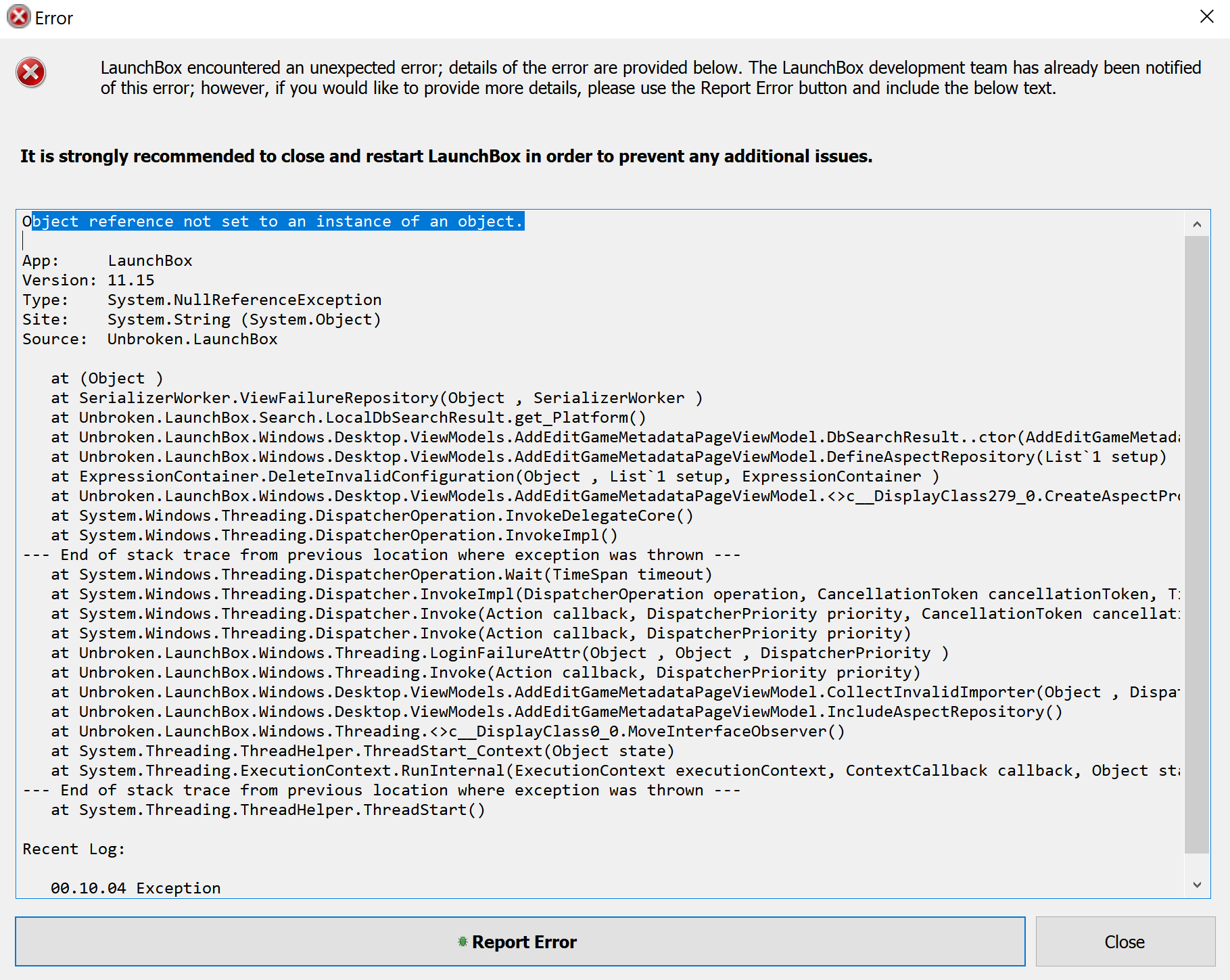Click the 'System.NullReferenceException' type text

[x=244, y=300]
